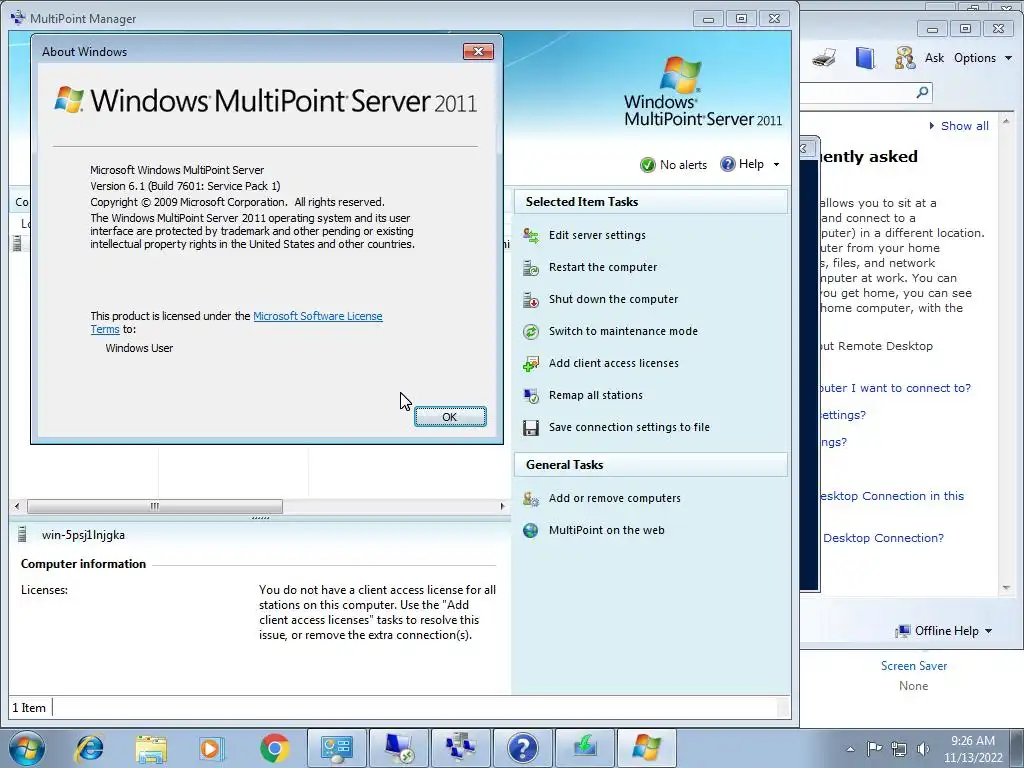The image size is (1024, 768).
Task: Open the Options dropdown in Help window
Action: pyautogui.click(x=983, y=58)
